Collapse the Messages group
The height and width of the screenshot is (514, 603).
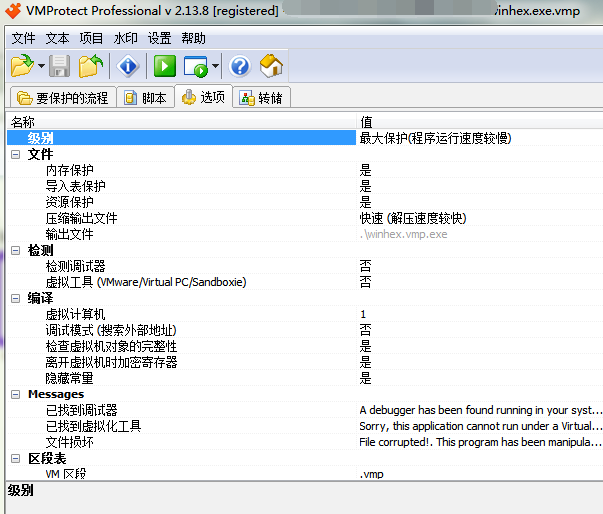(x=15, y=394)
